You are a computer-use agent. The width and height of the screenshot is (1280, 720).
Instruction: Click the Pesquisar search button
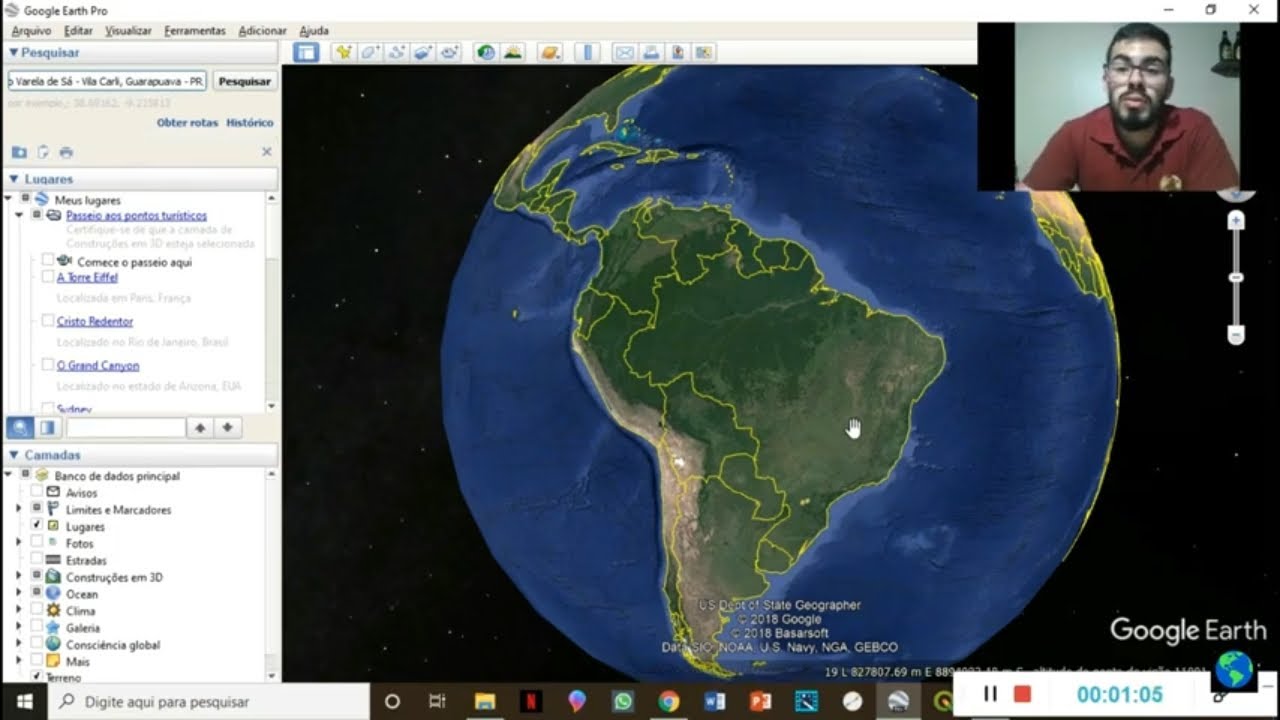click(x=244, y=81)
